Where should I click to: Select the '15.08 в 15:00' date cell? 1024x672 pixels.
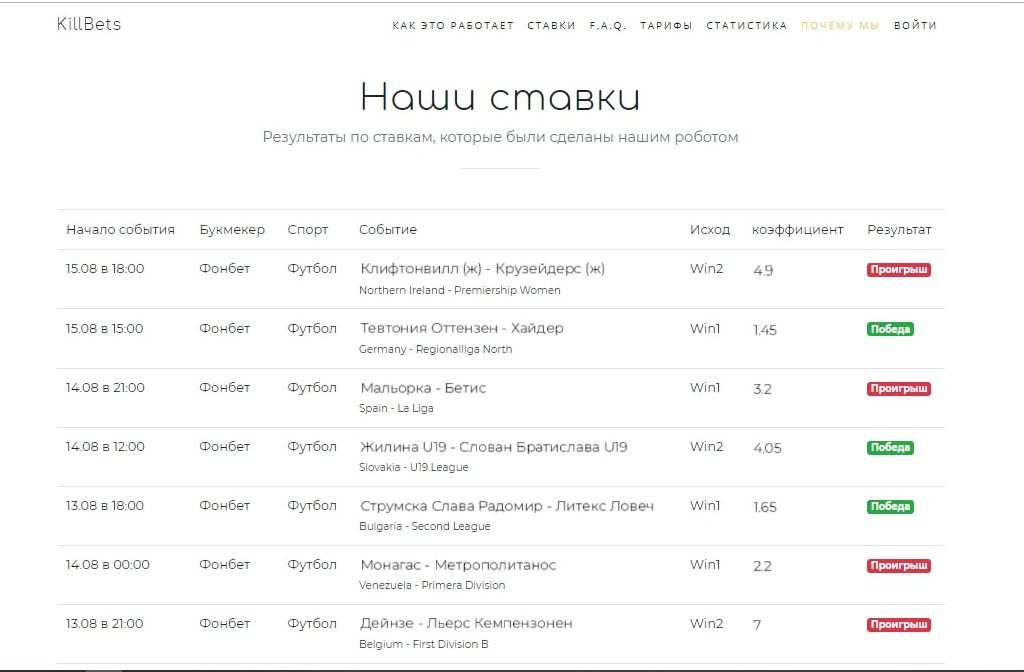pos(104,328)
